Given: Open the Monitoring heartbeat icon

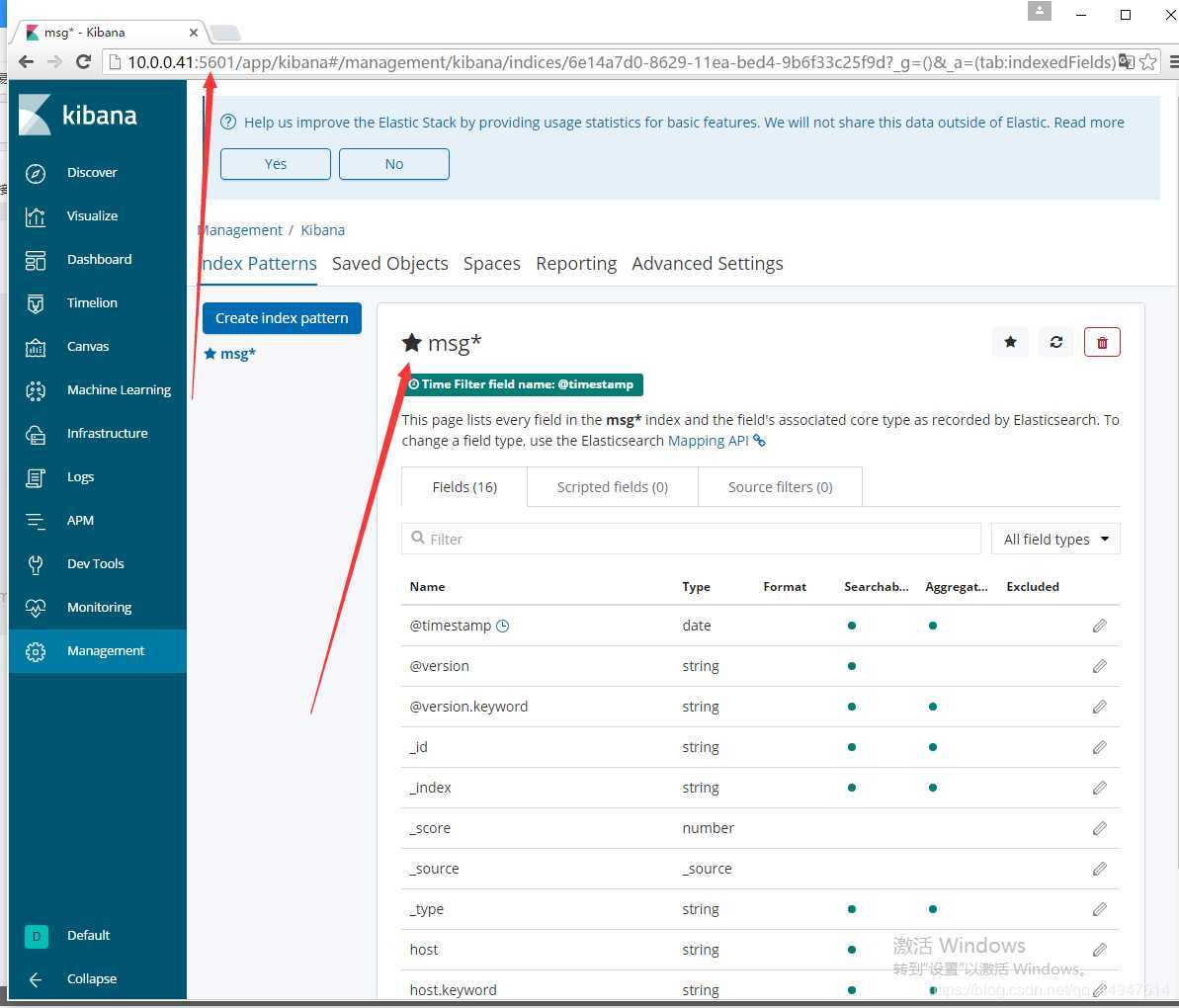Looking at the screenshot, I should pyautogui.click(x=36, y=608).
